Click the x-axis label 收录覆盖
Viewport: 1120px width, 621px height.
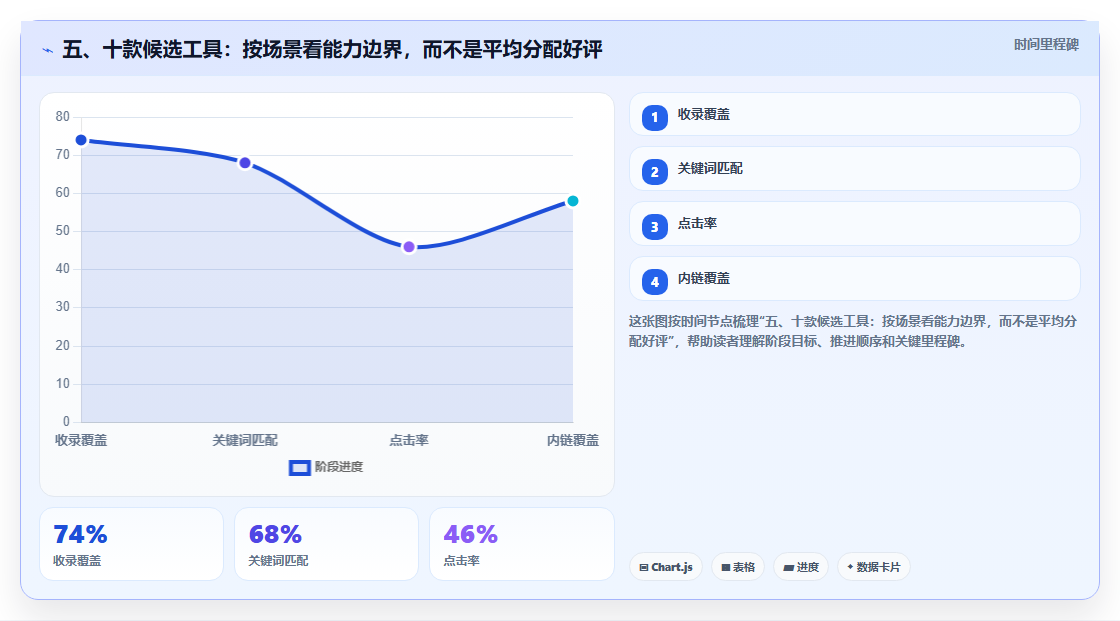[x=81, y=440]
